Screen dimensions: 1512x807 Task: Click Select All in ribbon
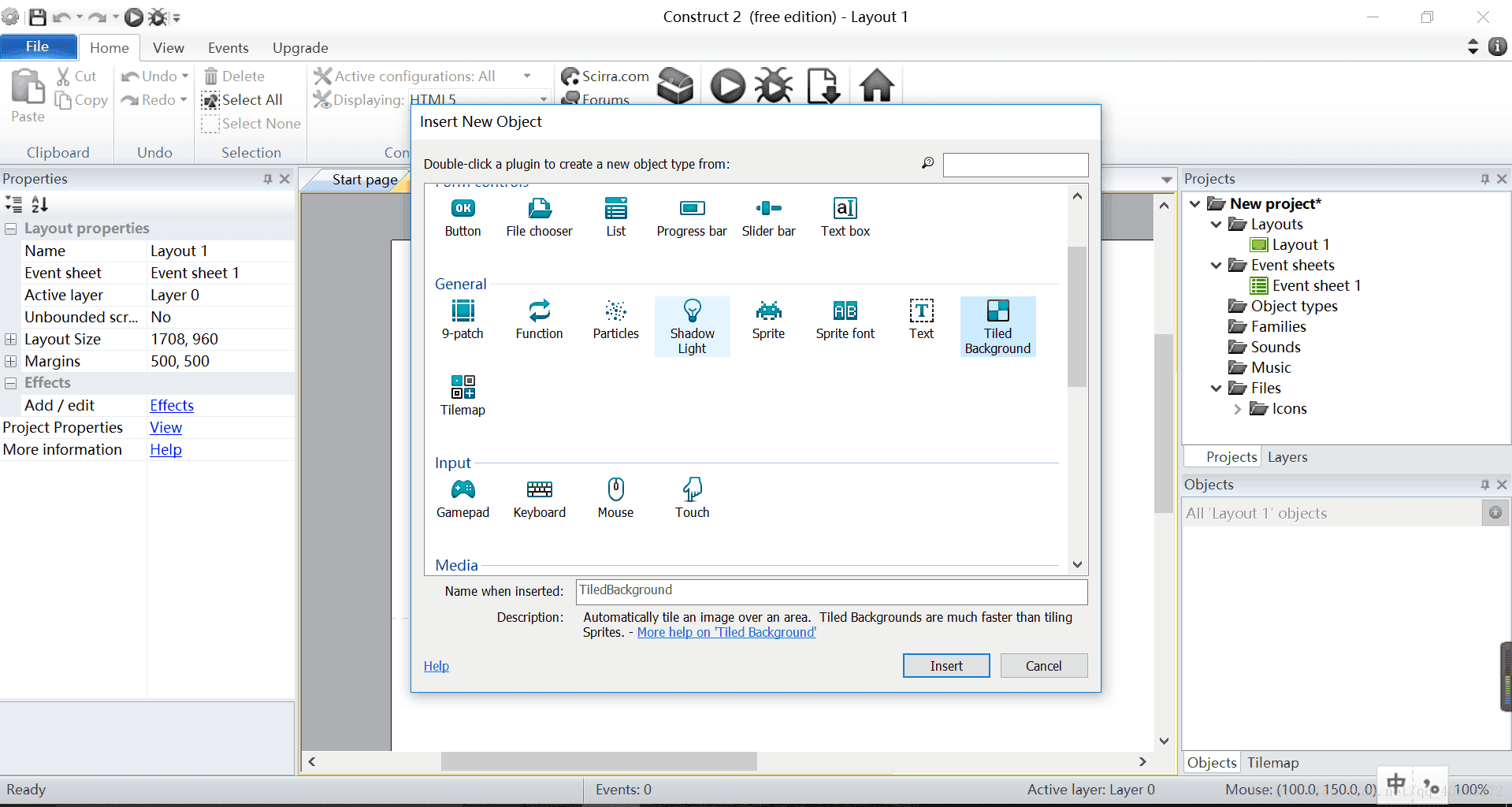242,100
